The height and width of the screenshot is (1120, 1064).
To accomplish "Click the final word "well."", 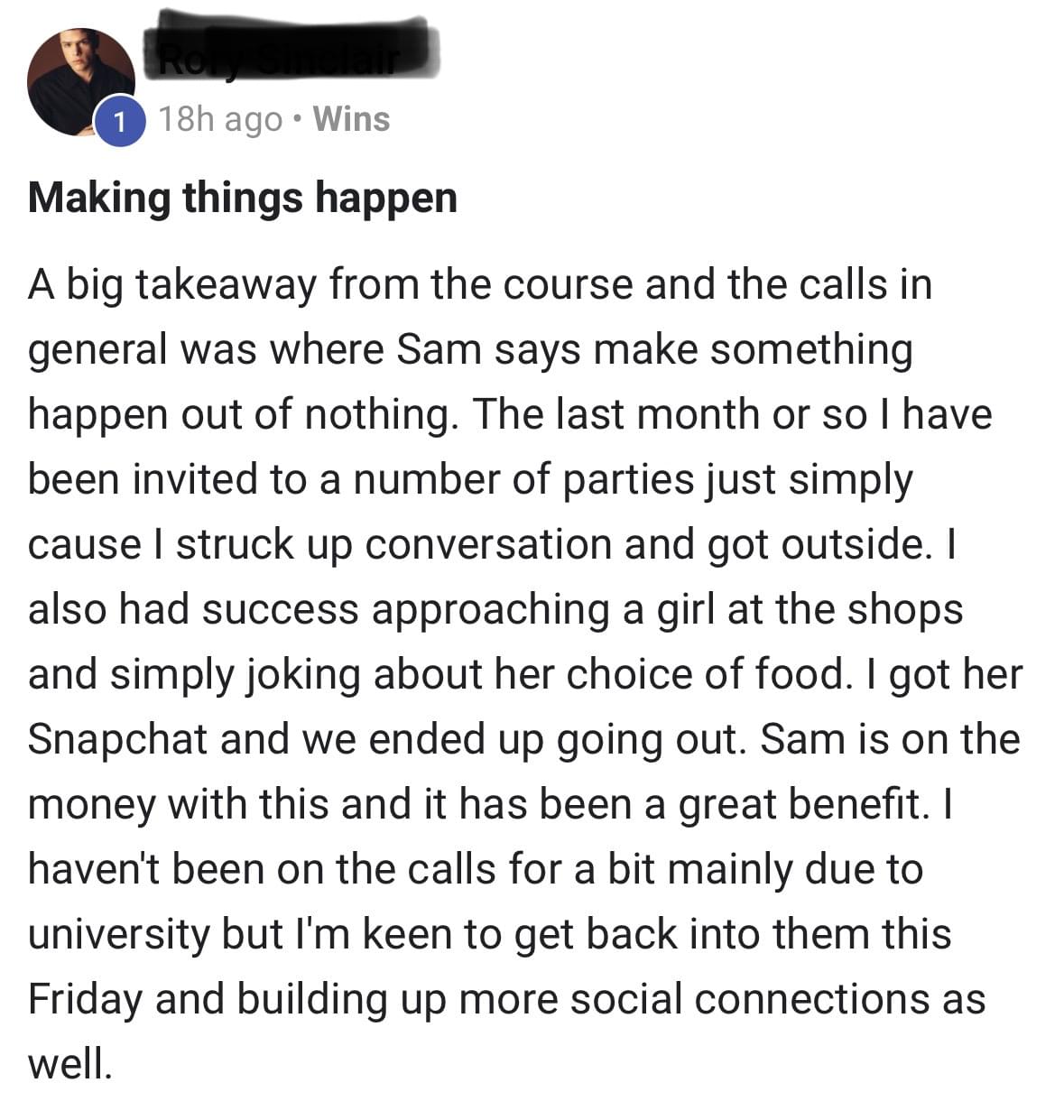I will pyautogui.click(x=70, y=1064).
